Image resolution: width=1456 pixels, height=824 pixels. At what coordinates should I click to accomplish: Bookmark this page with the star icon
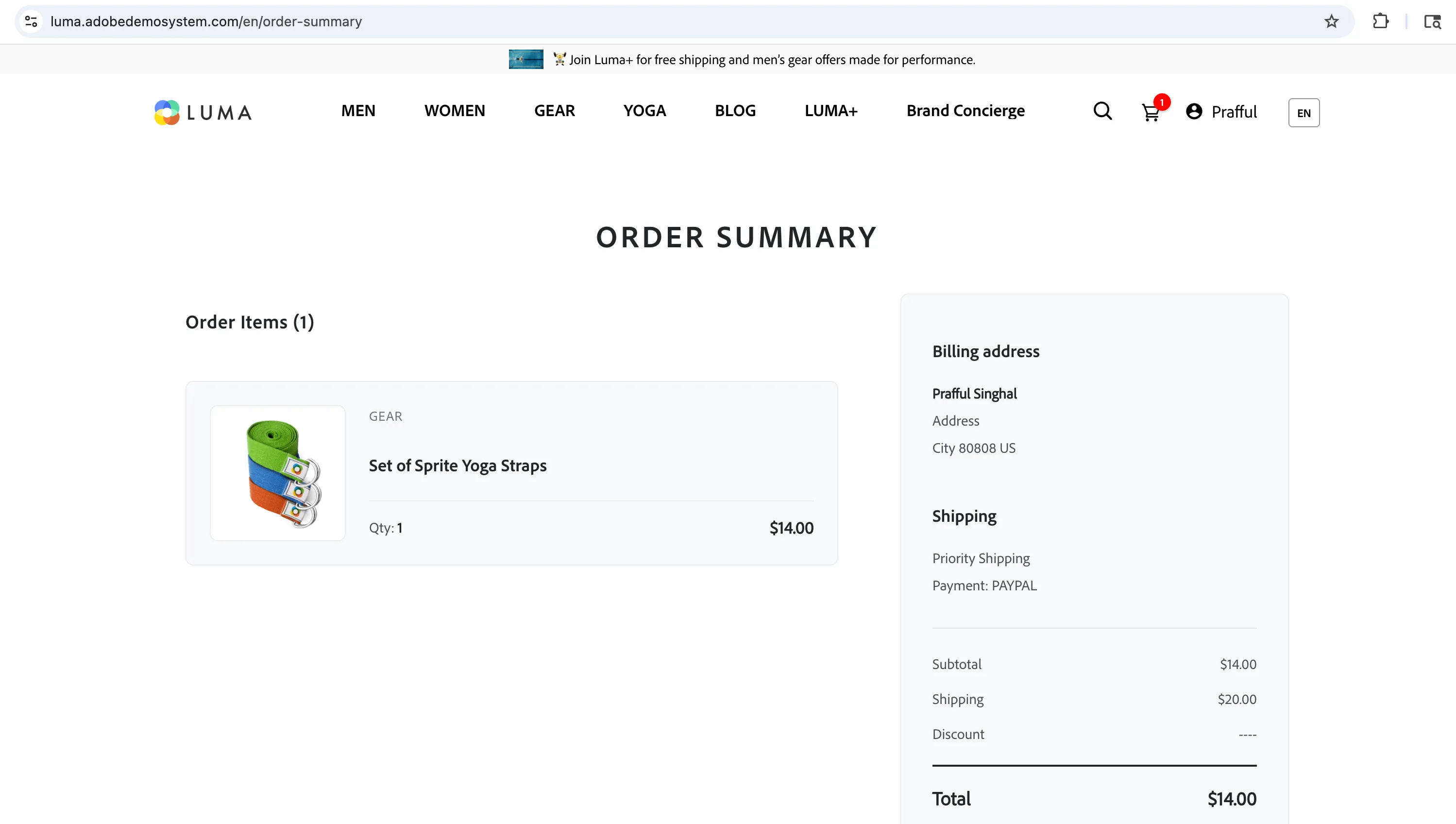point(1331,21)
